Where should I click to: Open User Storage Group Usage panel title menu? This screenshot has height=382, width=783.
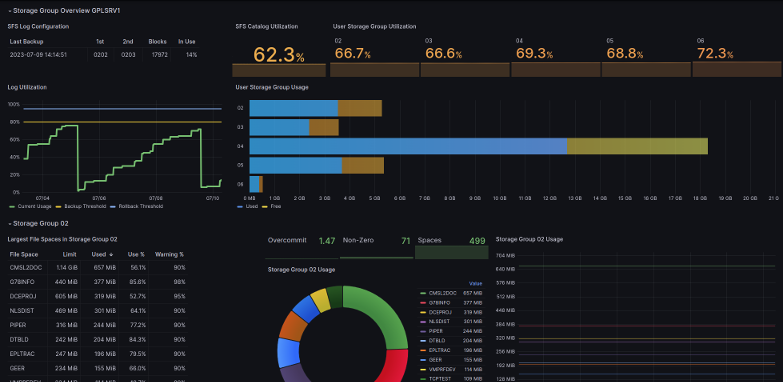272,87
